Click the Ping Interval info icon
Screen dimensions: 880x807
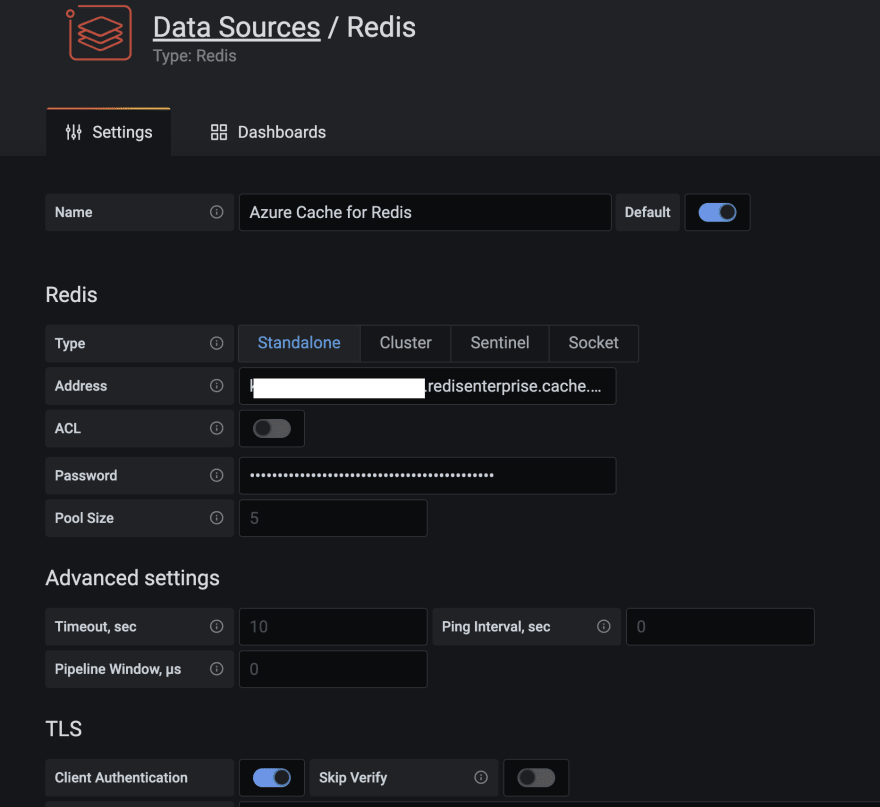click(604, 627)
